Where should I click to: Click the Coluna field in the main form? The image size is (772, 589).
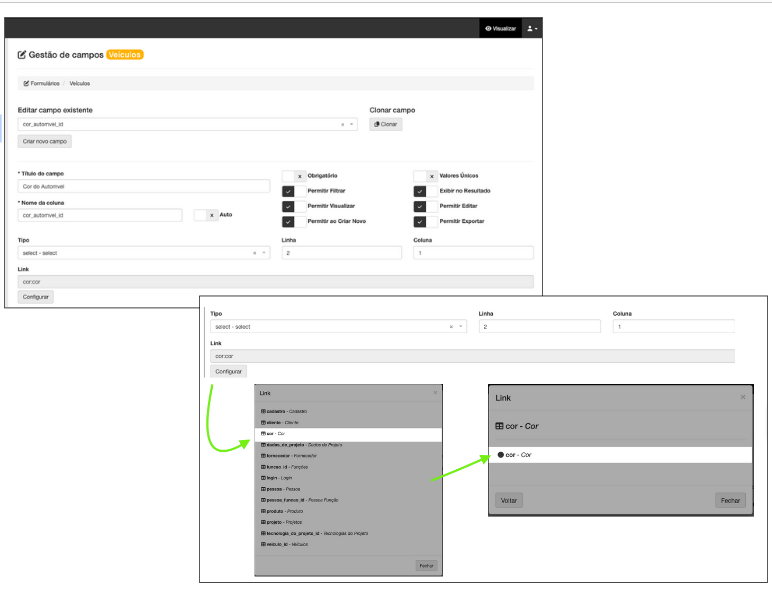[x=473, y=253]
